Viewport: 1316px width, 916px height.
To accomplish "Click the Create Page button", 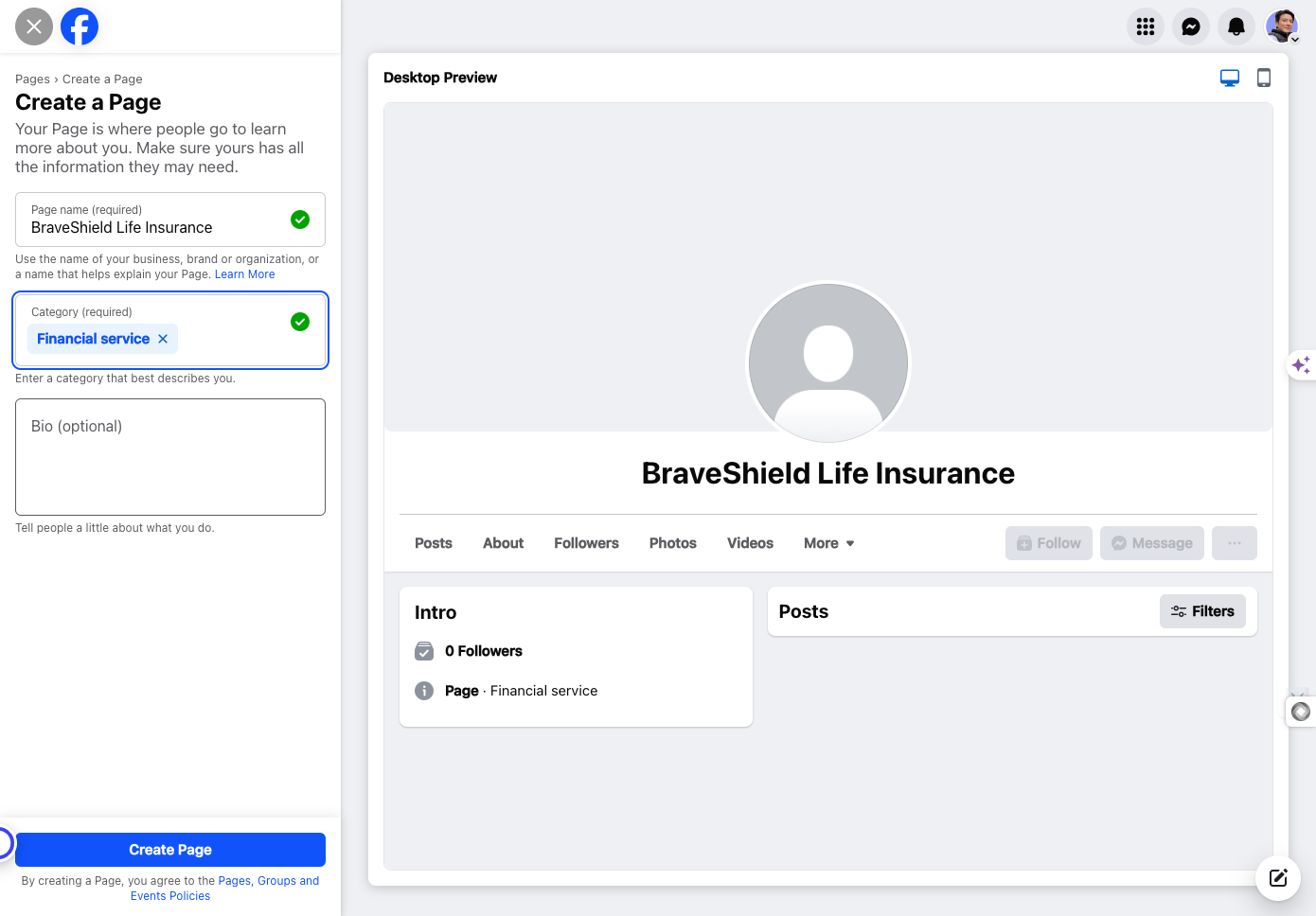I will (x=170, y=850).
